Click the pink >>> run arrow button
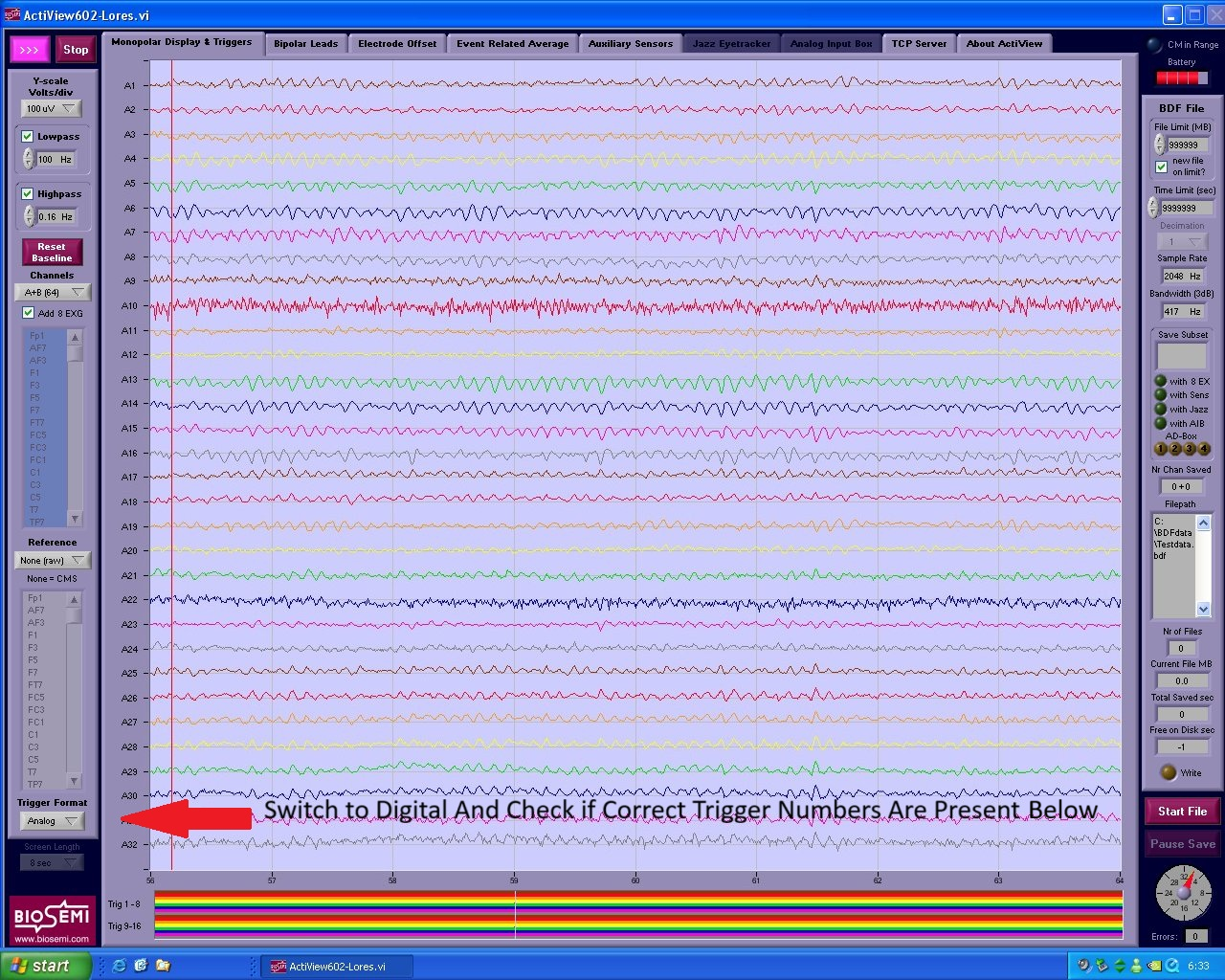 (x=30, y=50)
